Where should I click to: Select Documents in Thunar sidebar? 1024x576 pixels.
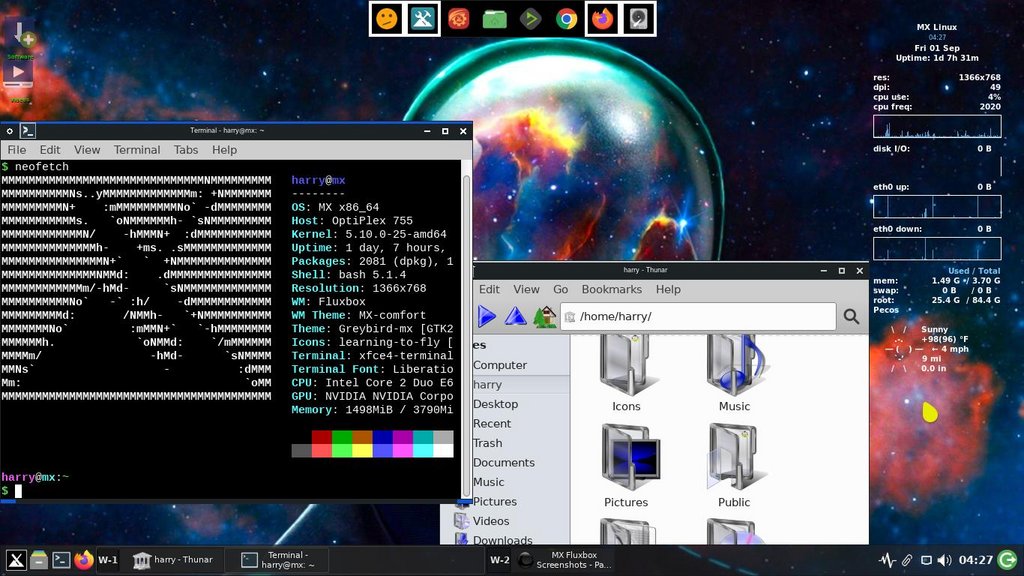(x=504, y=462)
